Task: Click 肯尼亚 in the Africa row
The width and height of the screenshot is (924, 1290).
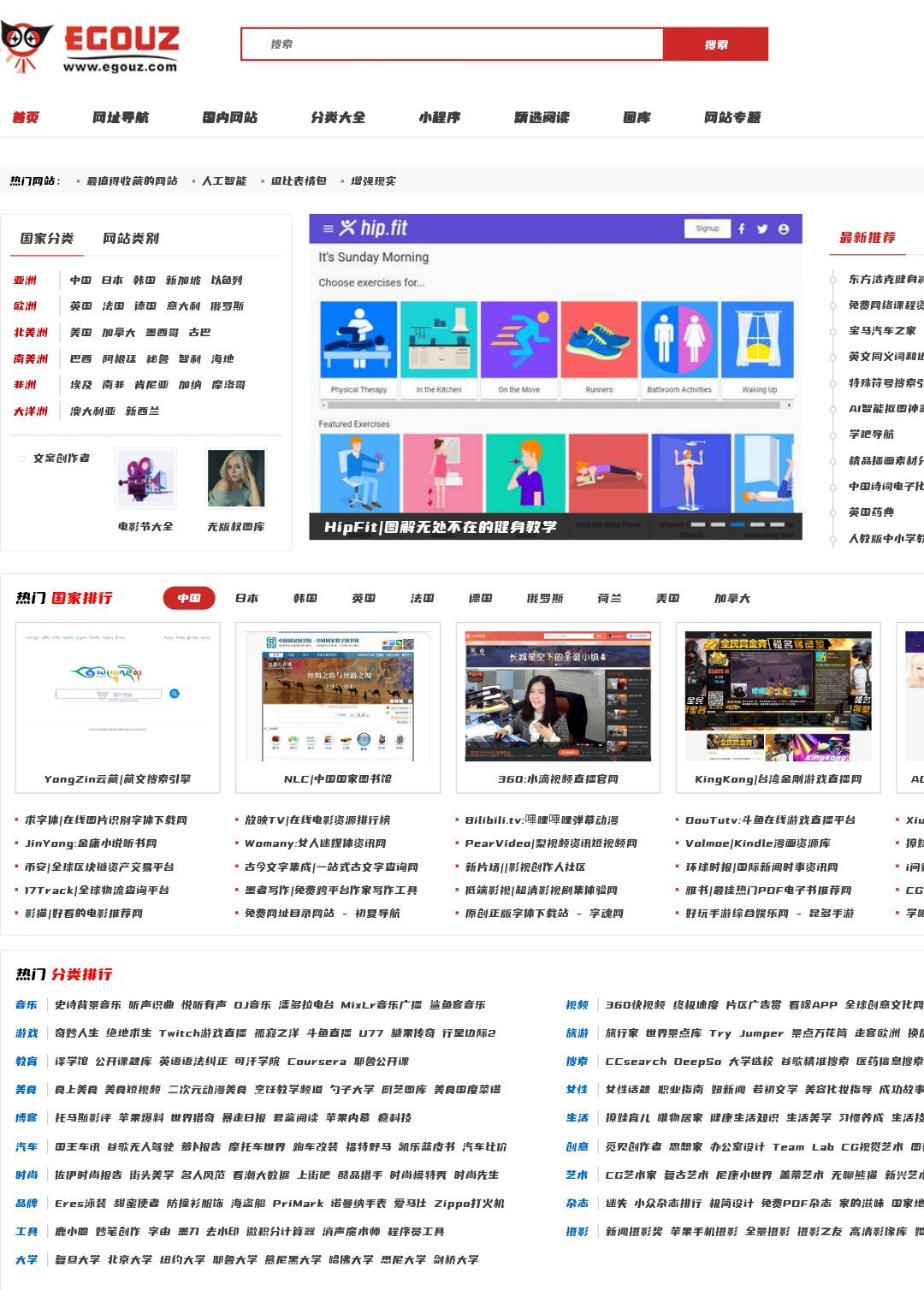Action: [x=151, y=385]
